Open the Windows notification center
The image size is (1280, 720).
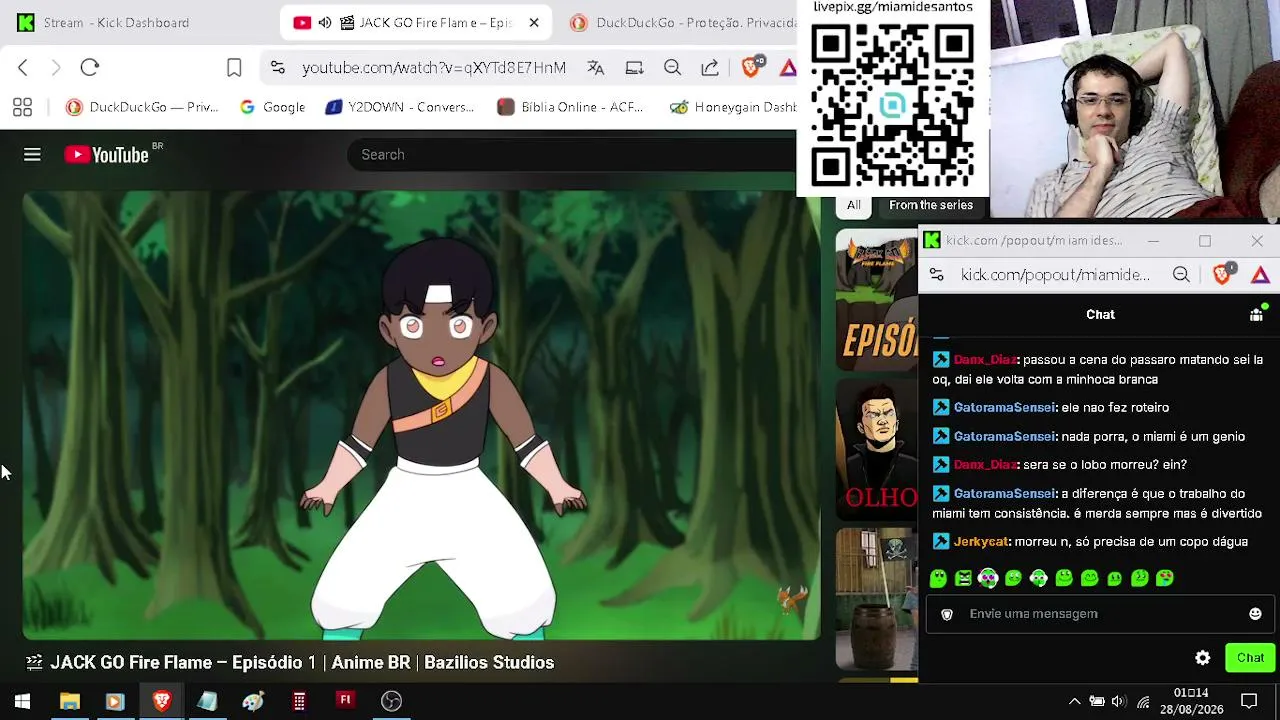point(1249,701)
